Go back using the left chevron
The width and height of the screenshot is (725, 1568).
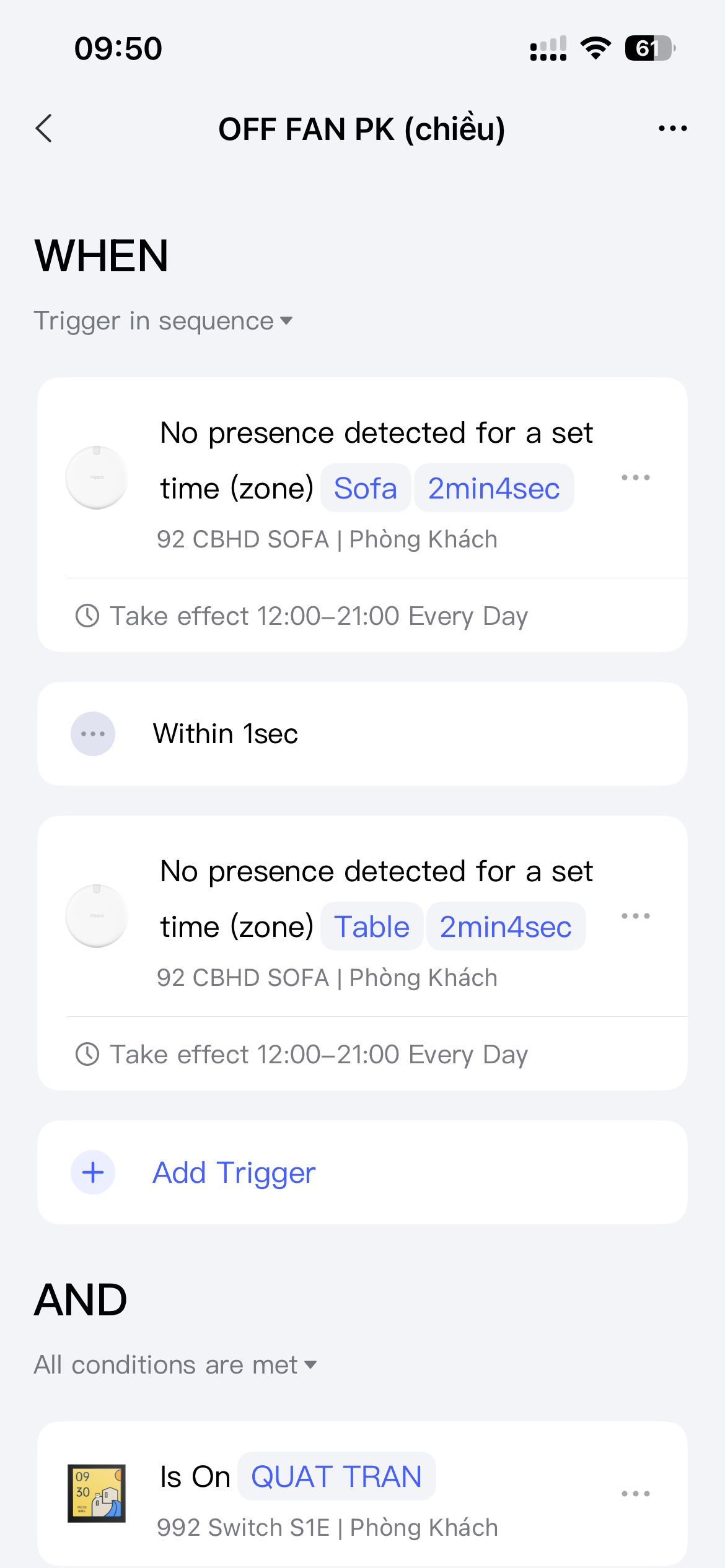click(x=44, y=129)
